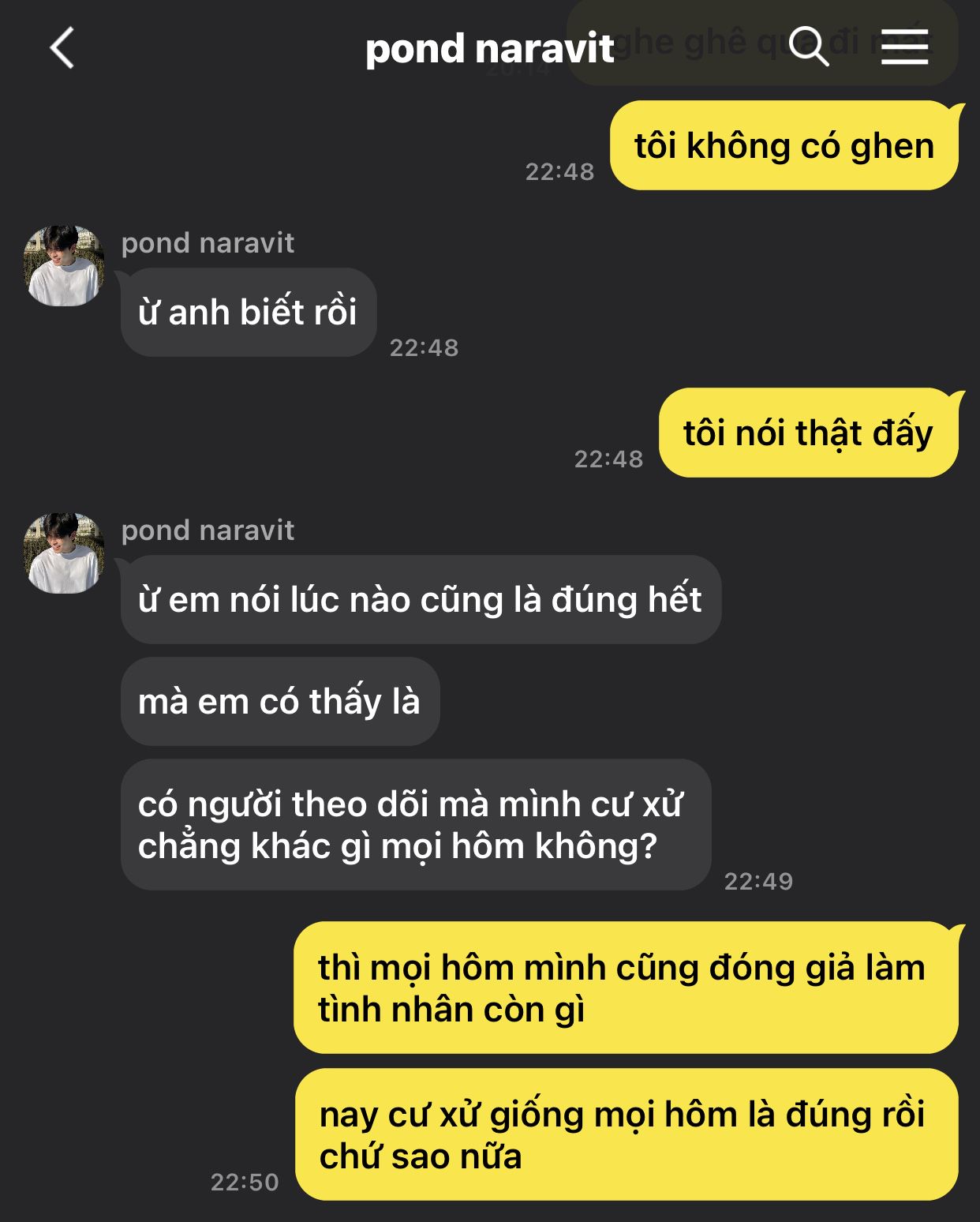Select message starting 'có người theo dõi'
Screen dimensions: 980x1222
[x=416, y=825]
